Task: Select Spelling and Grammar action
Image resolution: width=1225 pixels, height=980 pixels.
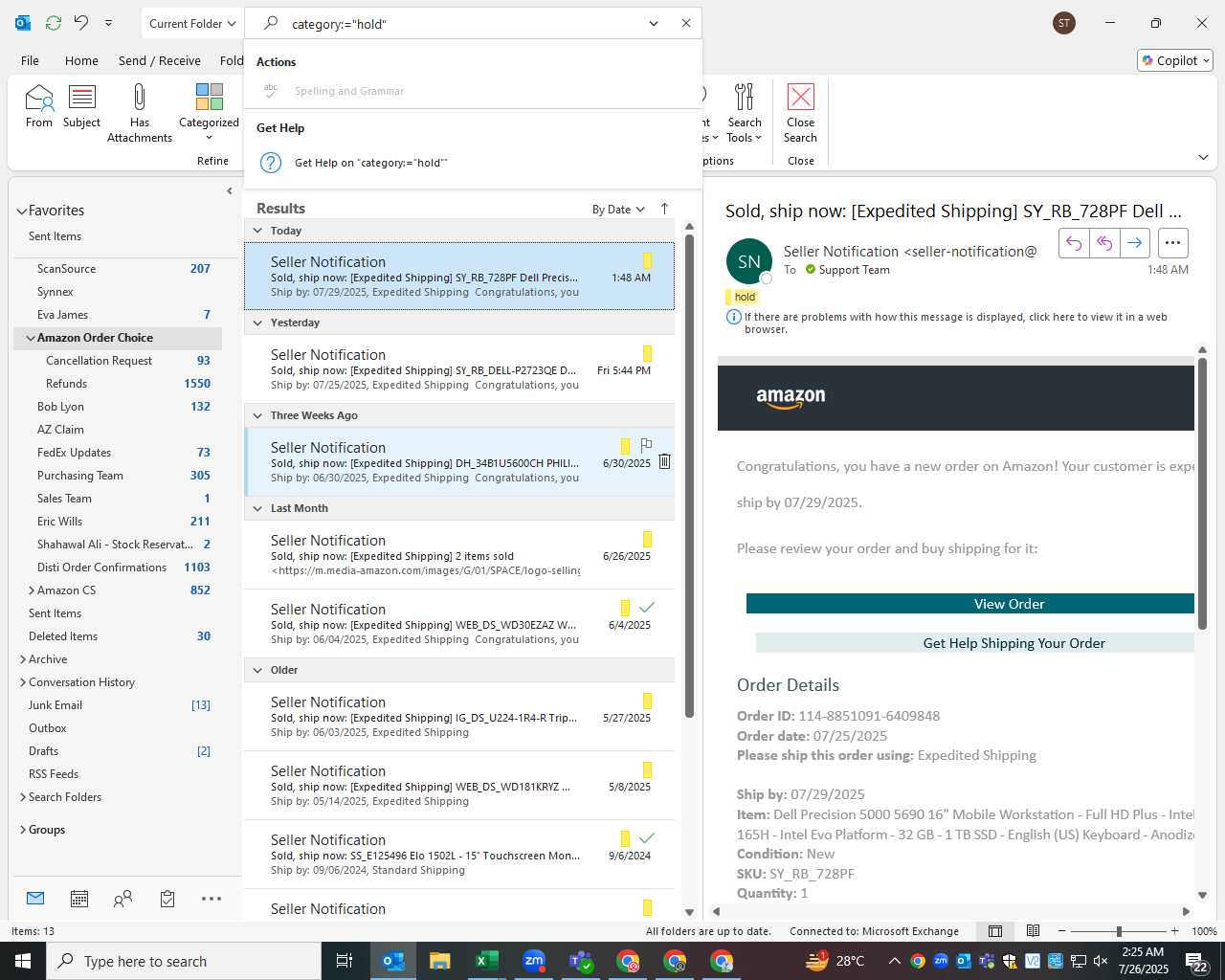Action: coord(348,91)
